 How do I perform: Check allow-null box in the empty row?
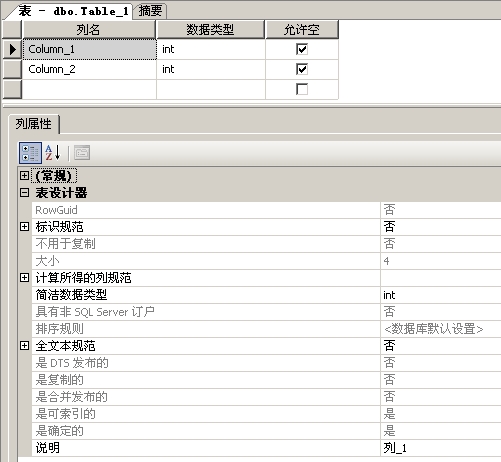pos(302,89)
